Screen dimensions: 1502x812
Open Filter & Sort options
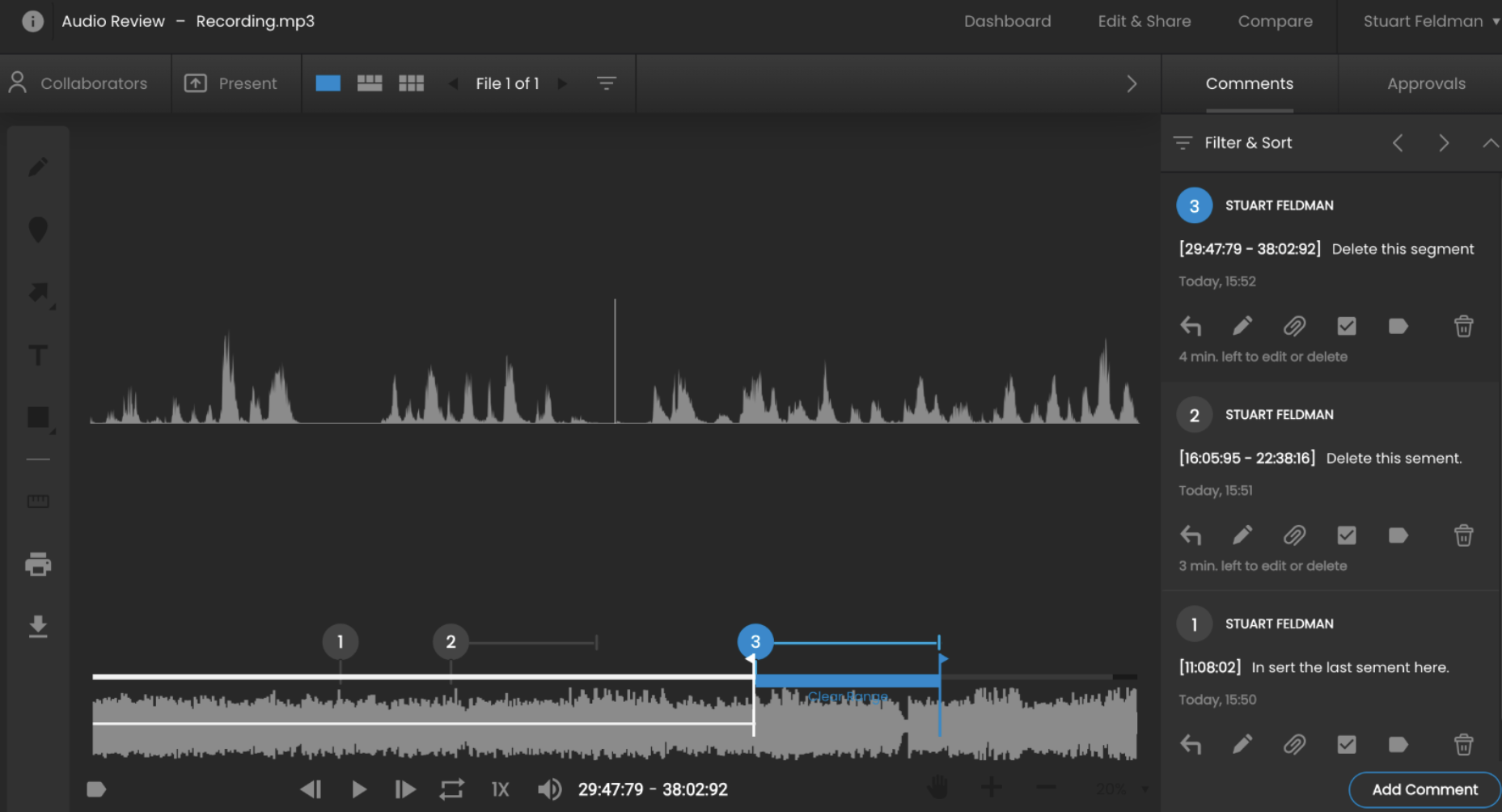[1233, 143]
